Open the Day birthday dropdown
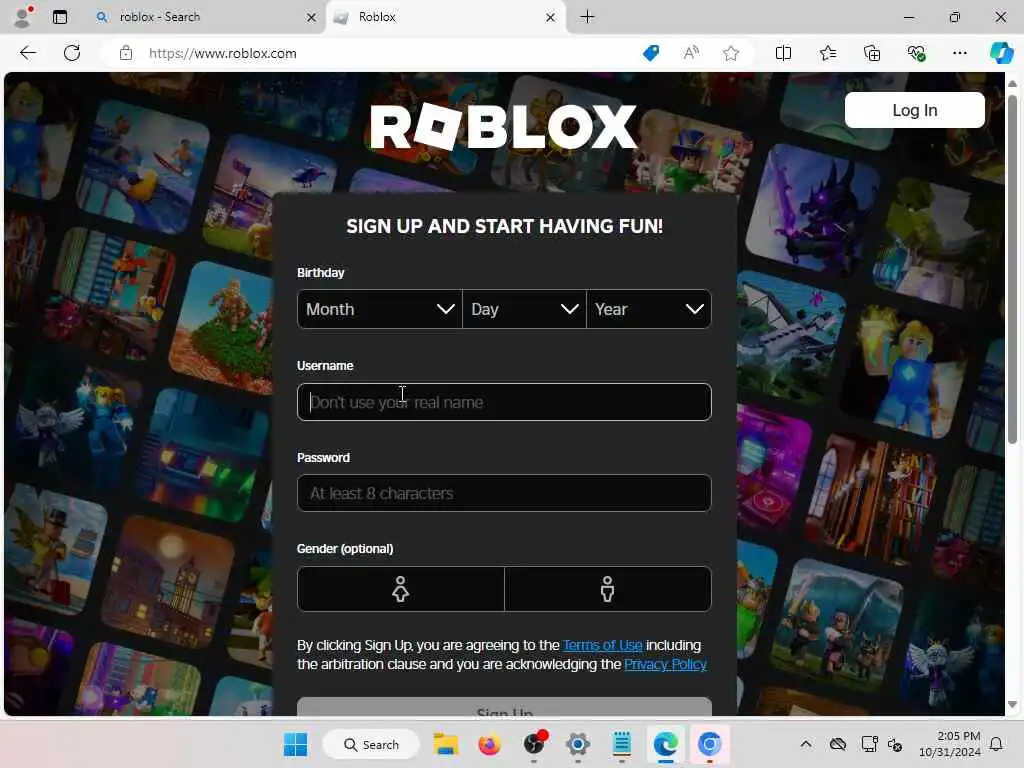 [524, 309]
